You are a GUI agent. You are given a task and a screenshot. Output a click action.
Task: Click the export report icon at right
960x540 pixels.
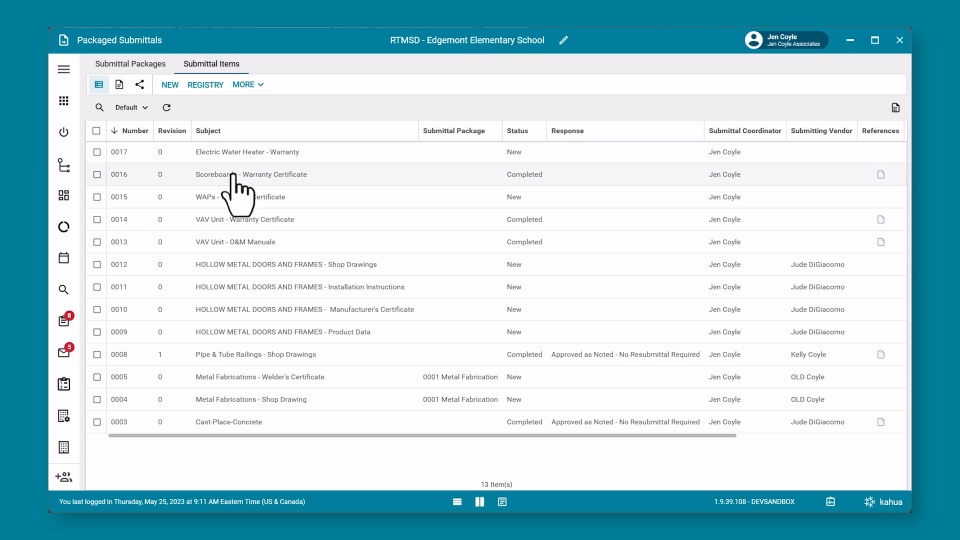click(x=896, y=108)
